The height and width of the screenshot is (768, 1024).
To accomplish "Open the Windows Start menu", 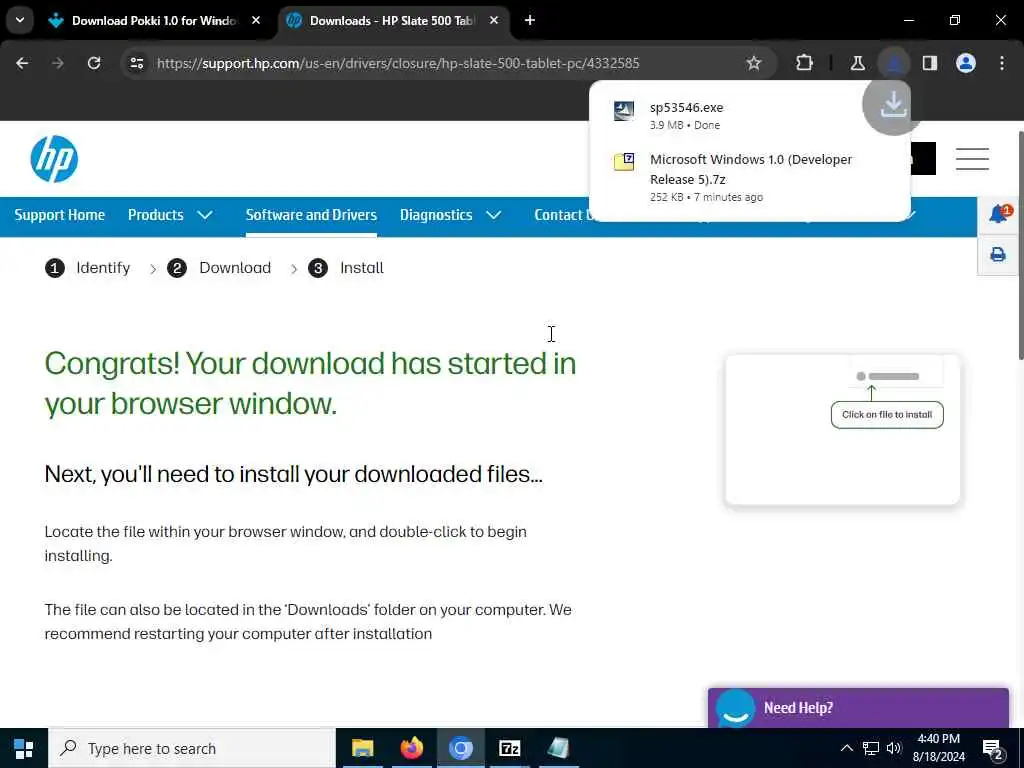I will (24, 748).
